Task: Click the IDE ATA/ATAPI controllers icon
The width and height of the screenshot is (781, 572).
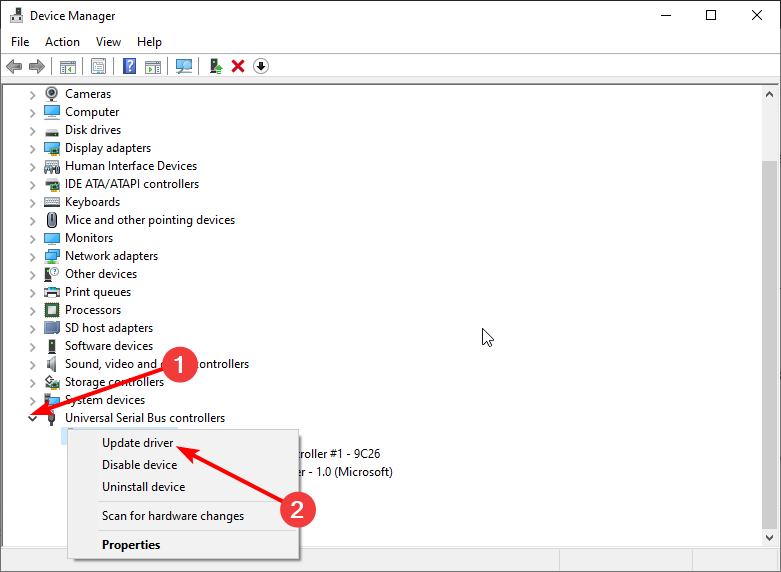Action: point(52,184)
